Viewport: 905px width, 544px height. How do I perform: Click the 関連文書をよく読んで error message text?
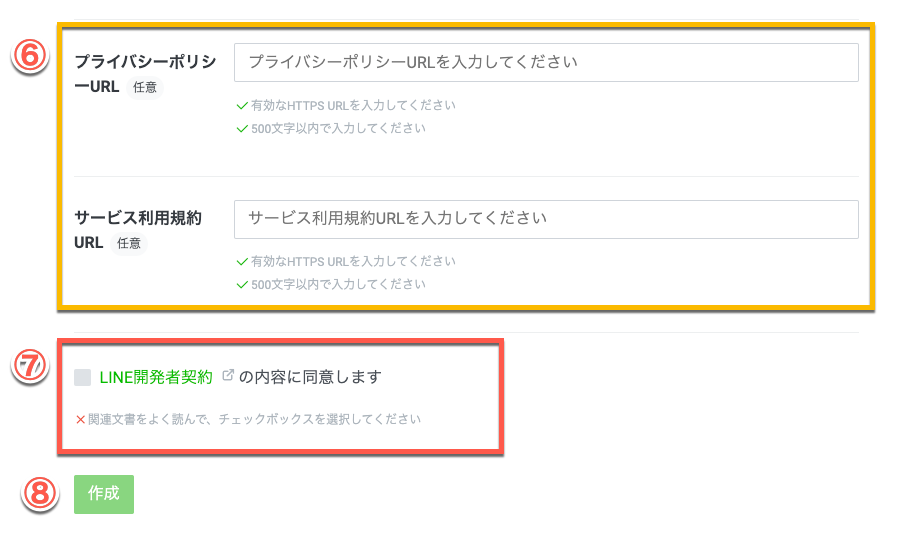point(254,420)
